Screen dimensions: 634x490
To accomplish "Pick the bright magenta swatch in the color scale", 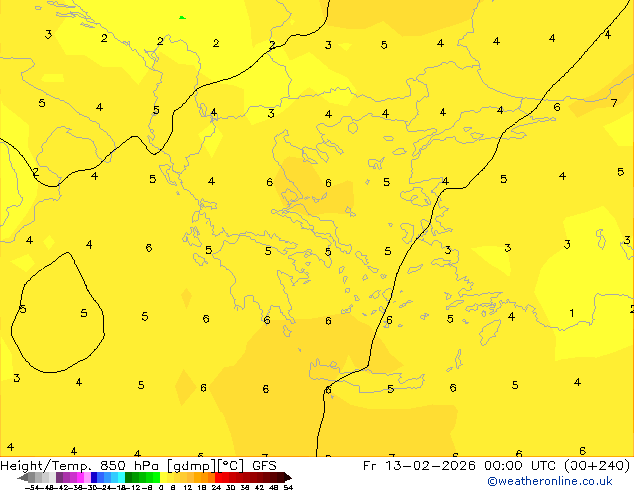I will (80, 477).
